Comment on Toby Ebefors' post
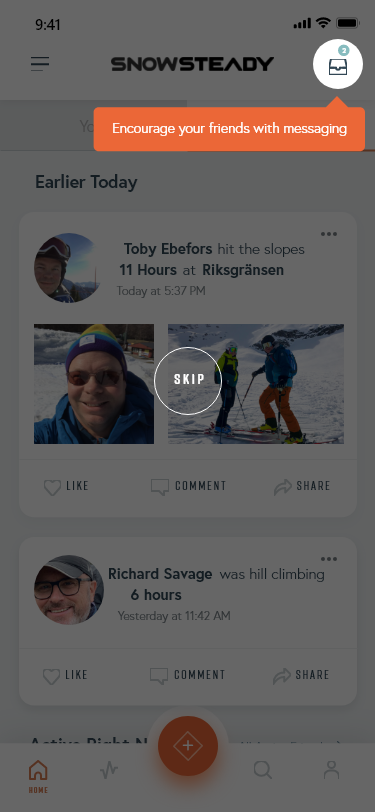This screenshot has height=812, width=375. [189, 486]
